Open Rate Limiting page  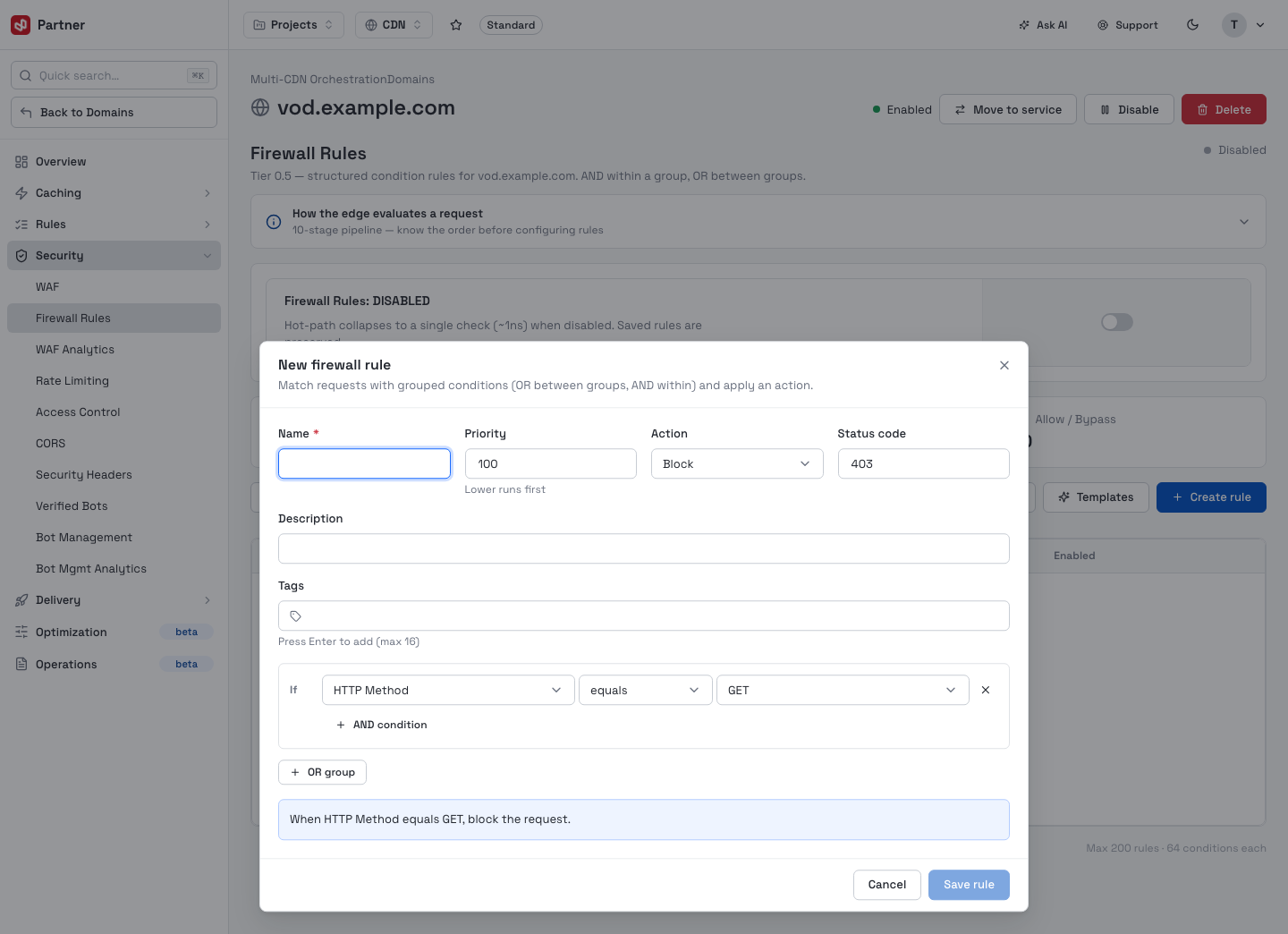pos(114,381)
